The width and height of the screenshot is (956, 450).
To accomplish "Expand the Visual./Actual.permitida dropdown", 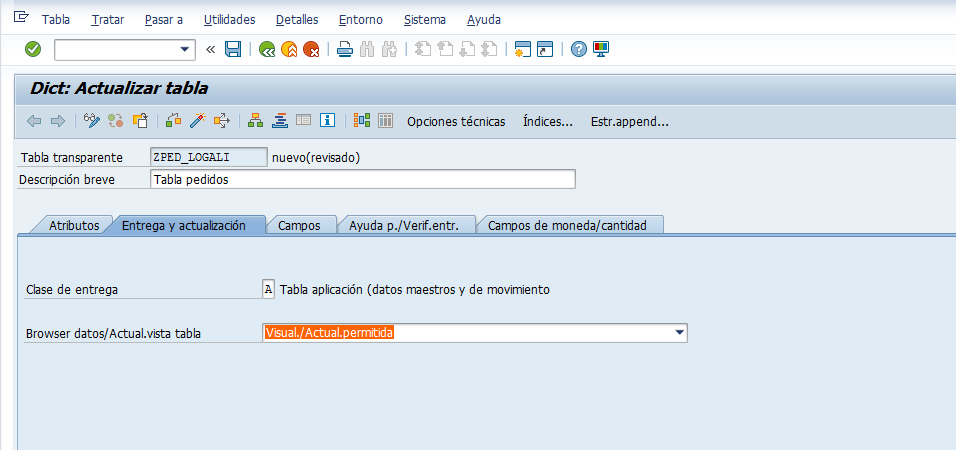I will pyautogui.click(x=679, y=333).
